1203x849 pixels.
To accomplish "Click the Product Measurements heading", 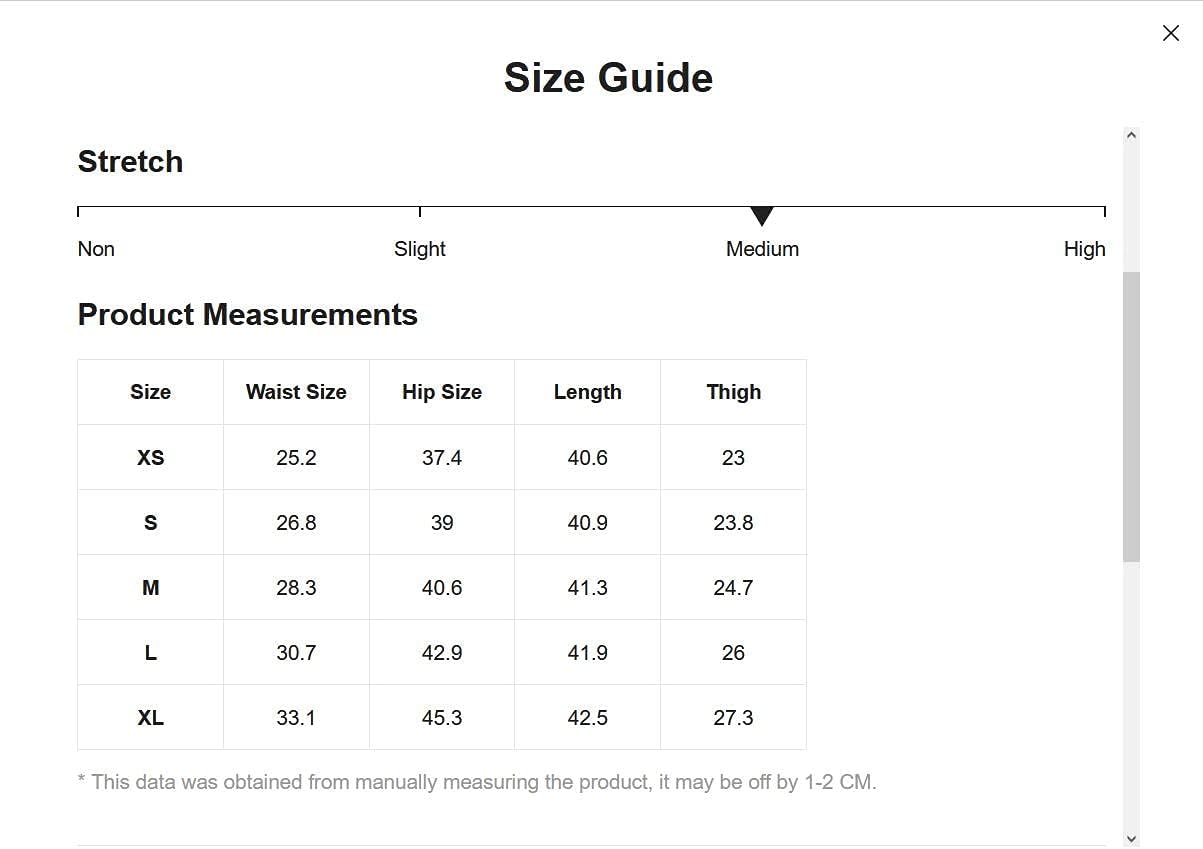I will (x=247, y=315).
